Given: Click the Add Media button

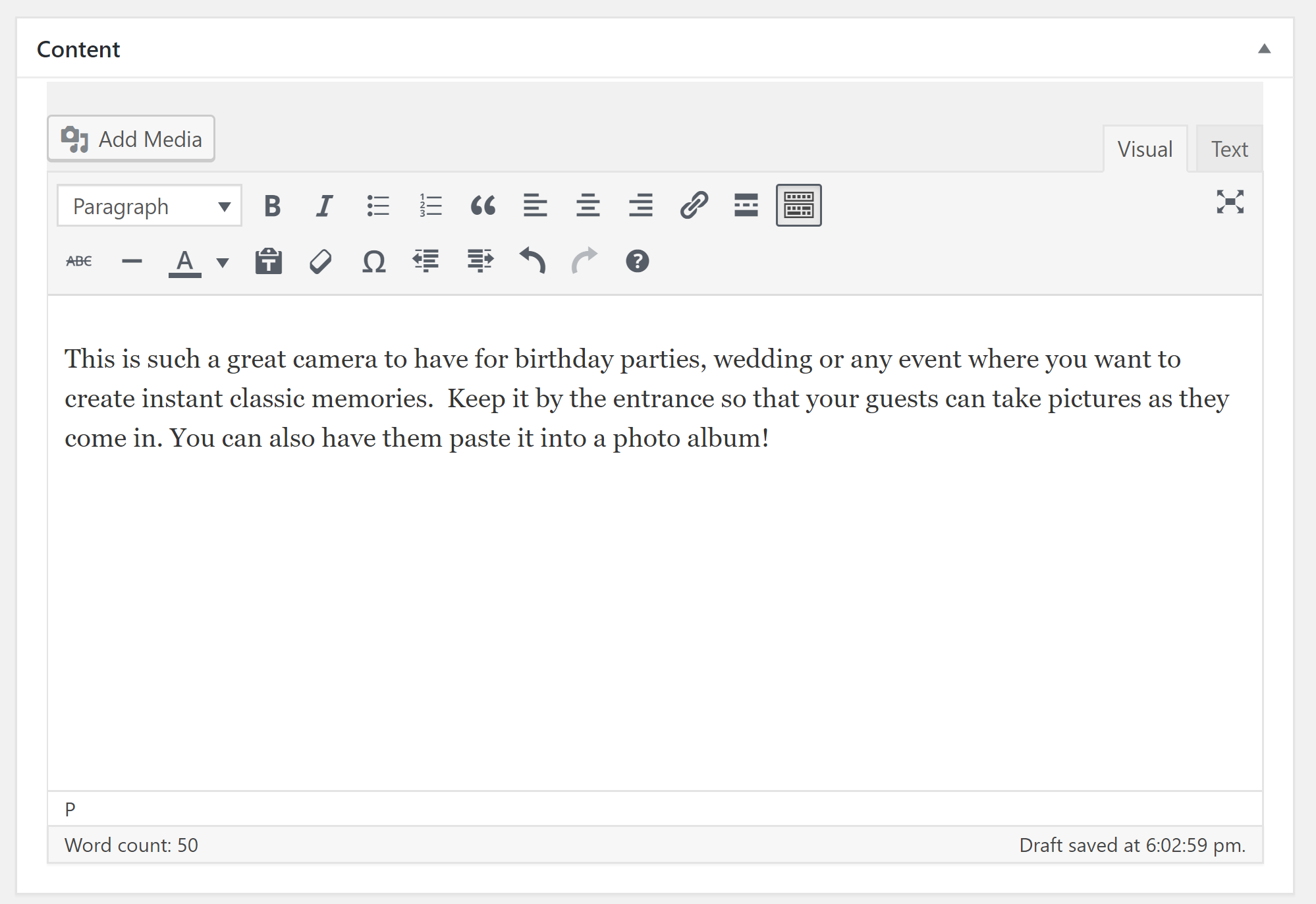Looking at the screenshot, I should click(x=131, y=139).
